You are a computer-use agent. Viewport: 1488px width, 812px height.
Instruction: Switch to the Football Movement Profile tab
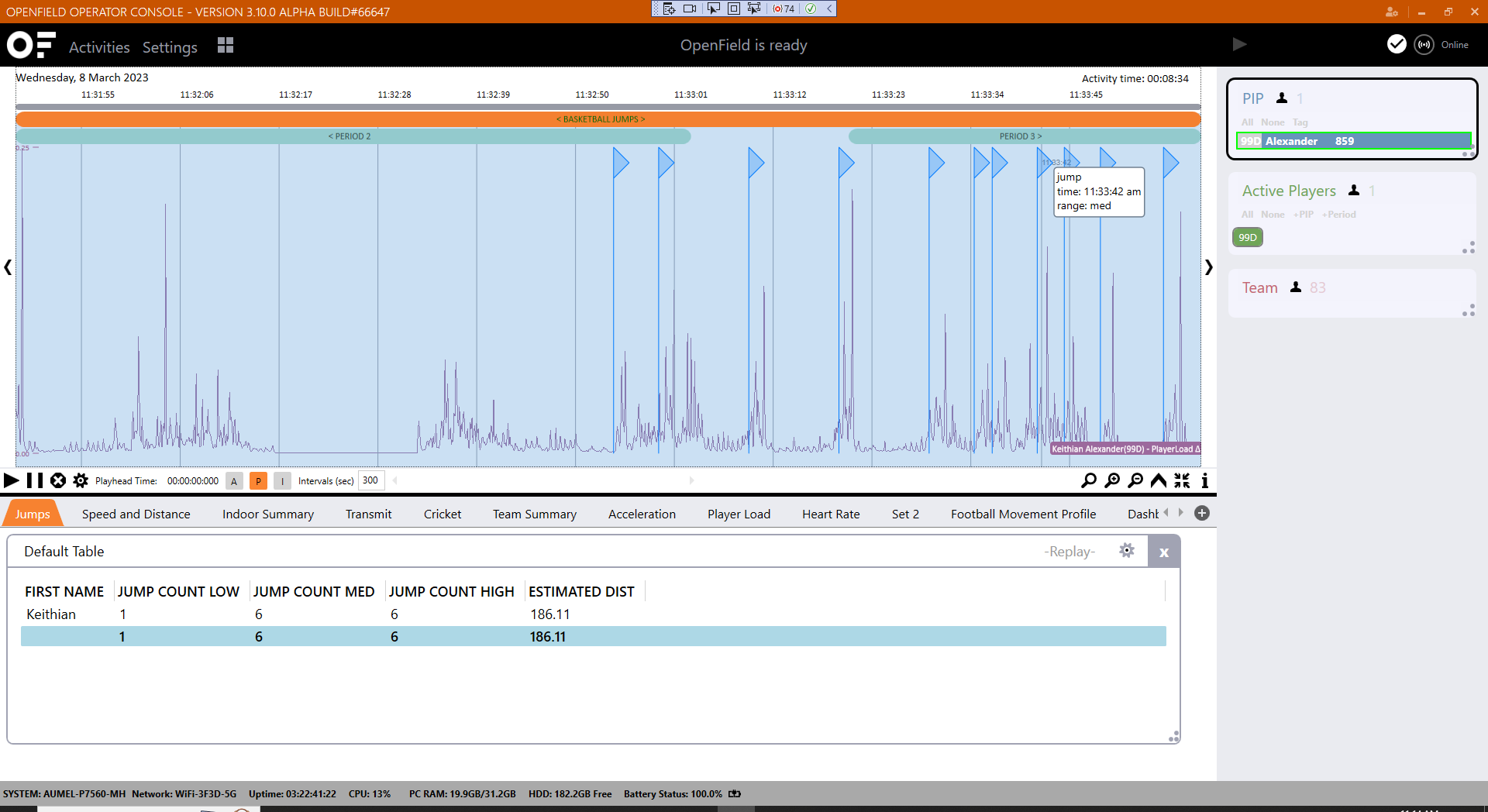1023,514
